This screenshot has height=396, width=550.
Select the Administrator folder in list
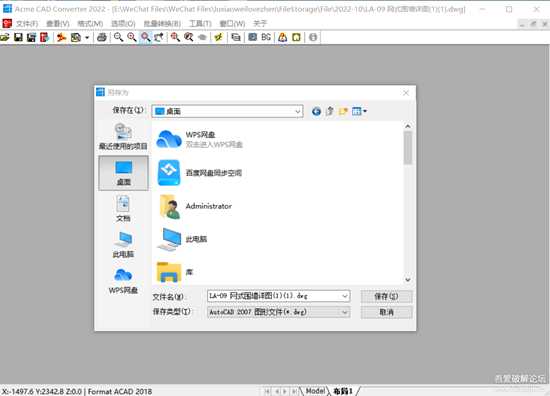[x=195, y=206]
